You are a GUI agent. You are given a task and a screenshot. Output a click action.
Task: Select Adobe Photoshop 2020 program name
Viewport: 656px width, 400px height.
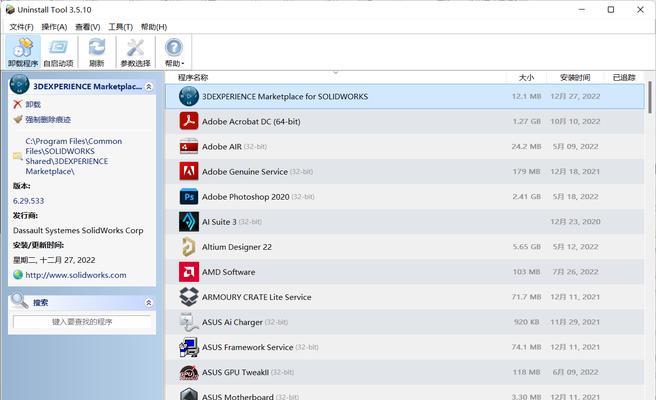pos(246,197)
